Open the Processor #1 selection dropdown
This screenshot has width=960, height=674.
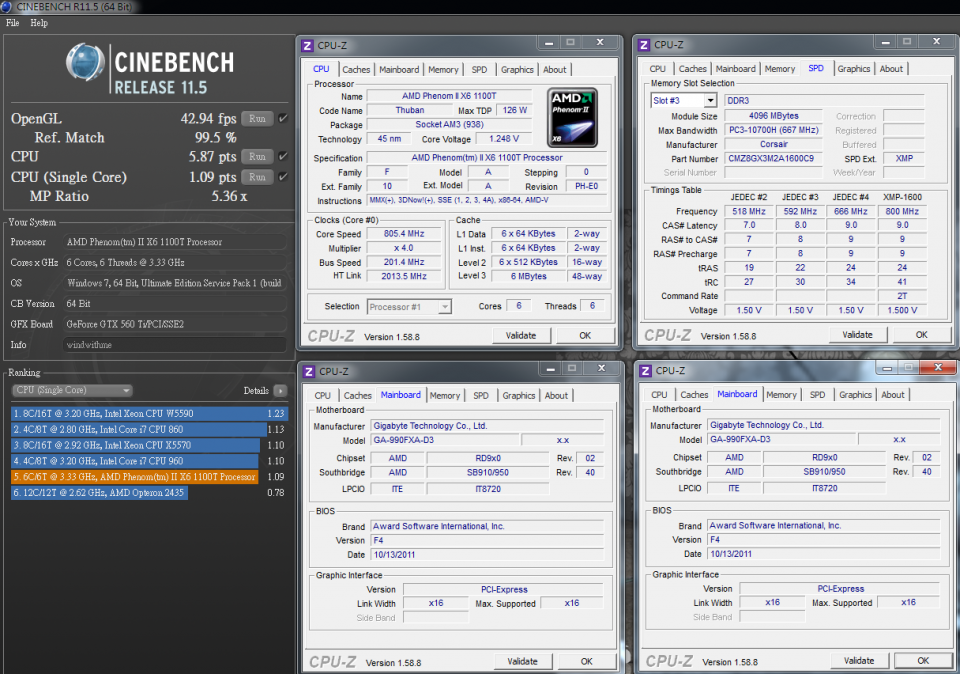410,307
